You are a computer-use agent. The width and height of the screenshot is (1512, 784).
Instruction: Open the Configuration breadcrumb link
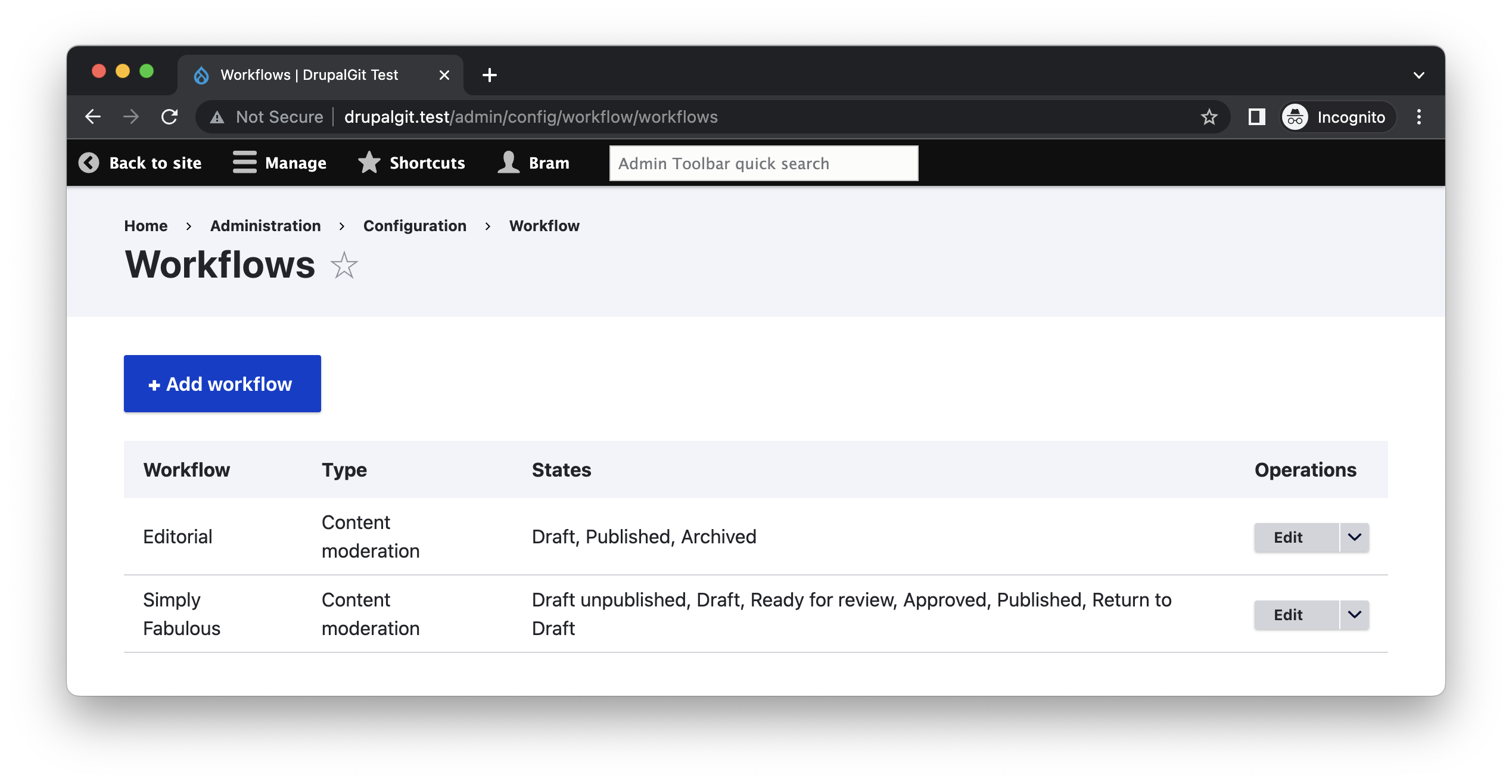415,226
